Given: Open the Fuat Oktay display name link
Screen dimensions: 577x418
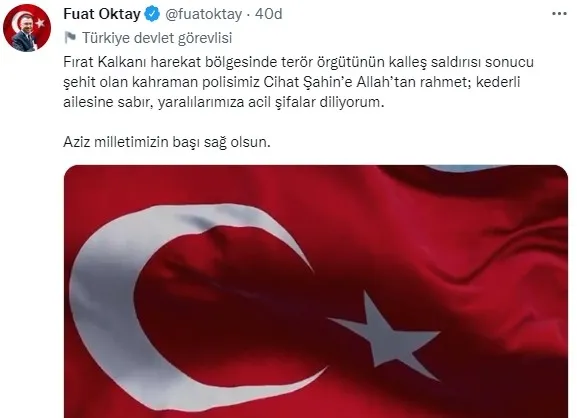Looking at the screenshot, I should tap(102, 14).
